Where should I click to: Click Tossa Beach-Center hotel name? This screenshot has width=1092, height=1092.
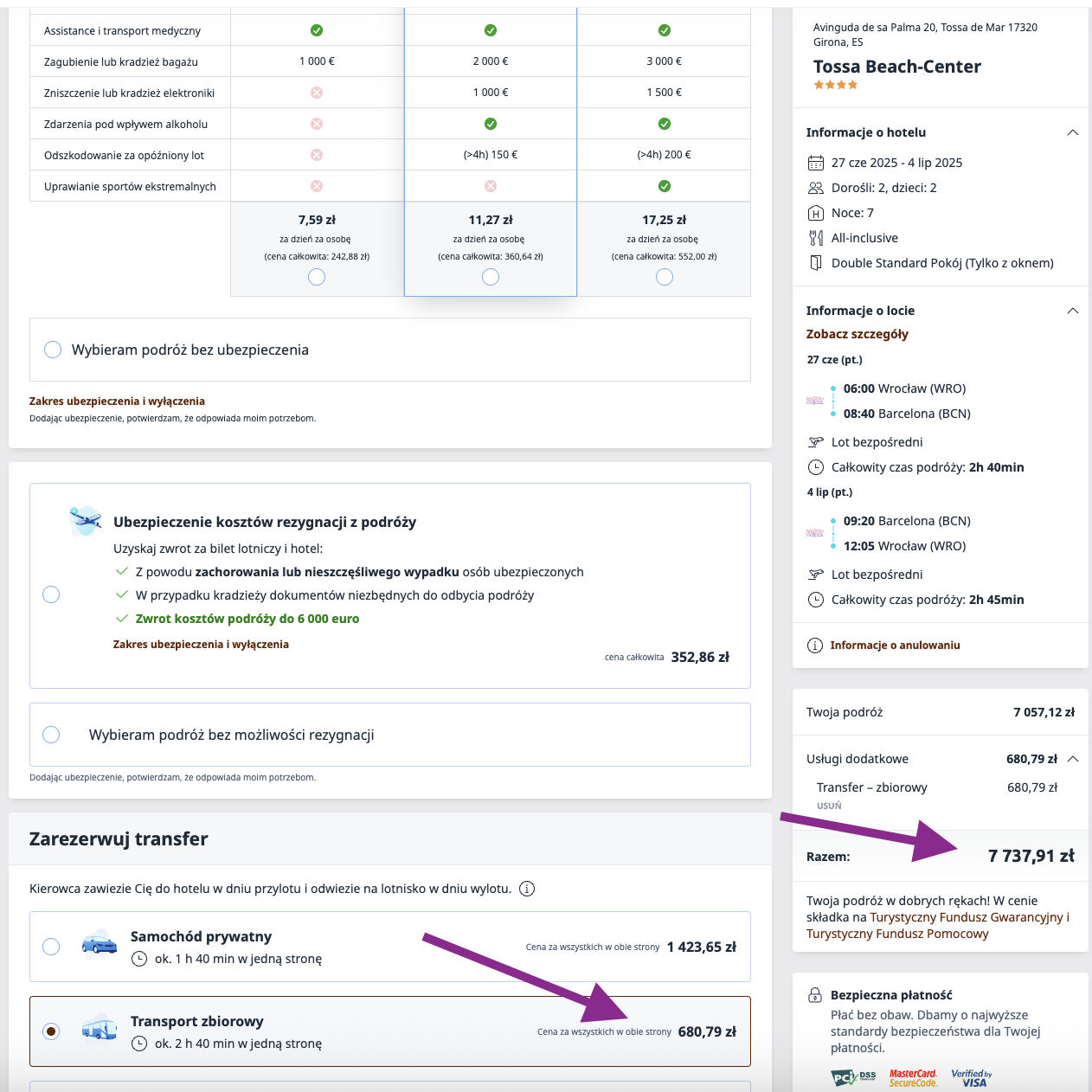[x=897, y=67]
